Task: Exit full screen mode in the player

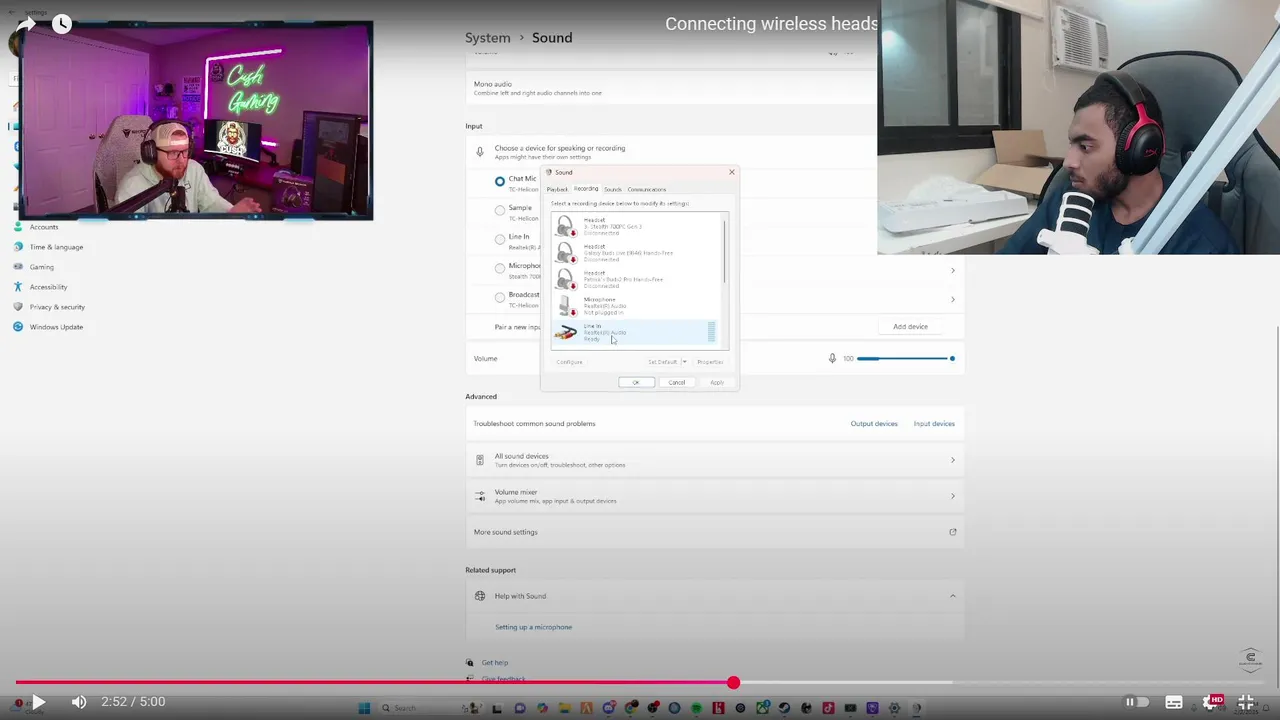Action: (x=1246, y=702)
